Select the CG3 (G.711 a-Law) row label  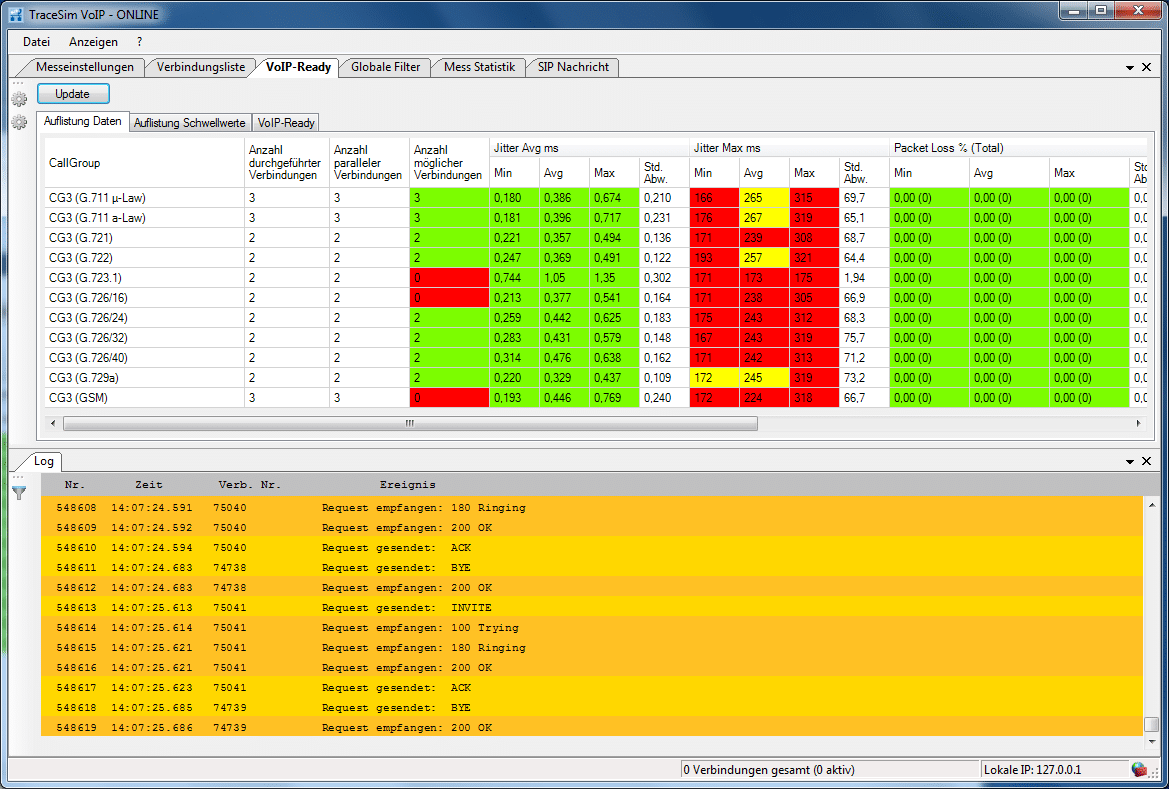(x=98, y=218)
